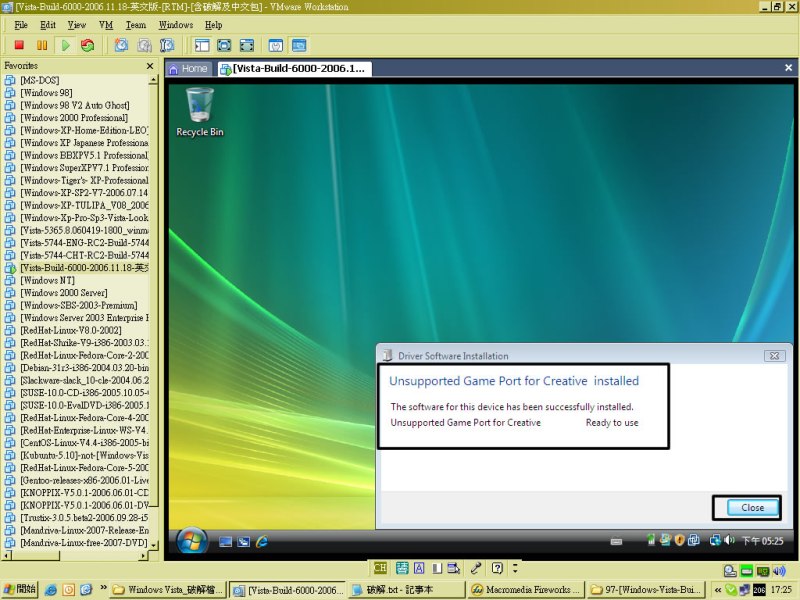Select [Windows-SBS-2003-Premium] in Favorites
800x600 pixels.
pyautogui.click(x=79, y=305)
